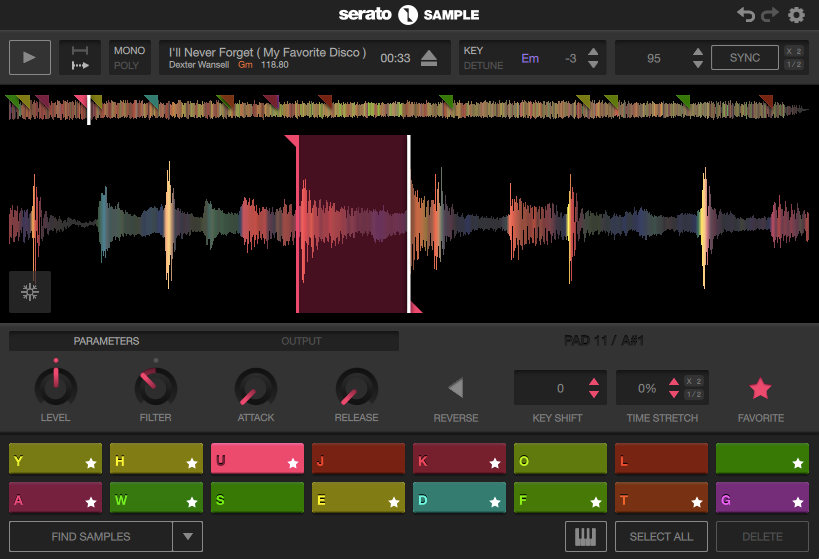Click the RELEASE knob
The width and height of the screenshot is (819, 559).
[356, 388]
